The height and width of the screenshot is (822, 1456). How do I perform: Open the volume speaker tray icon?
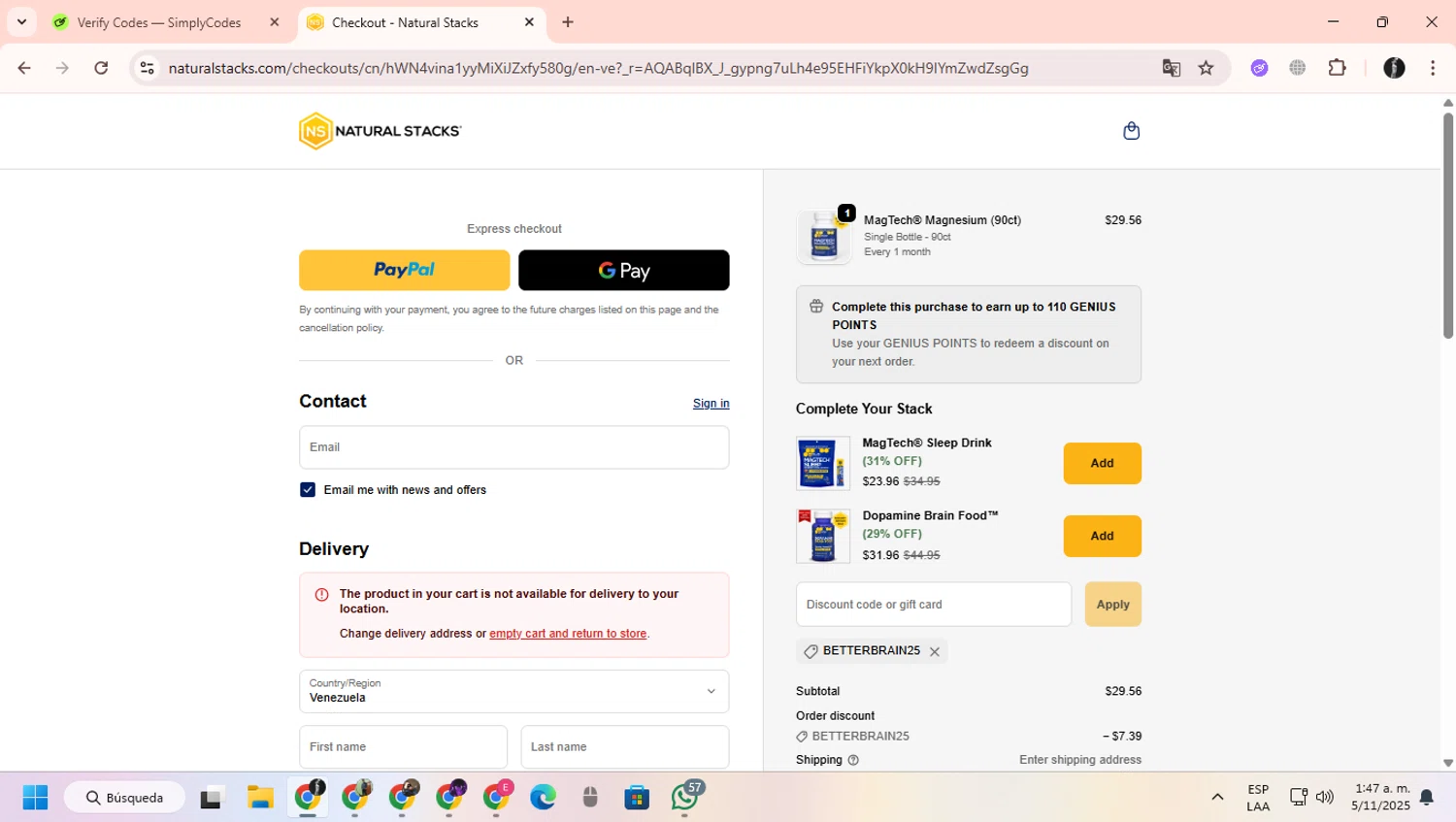coord(1325,798)
